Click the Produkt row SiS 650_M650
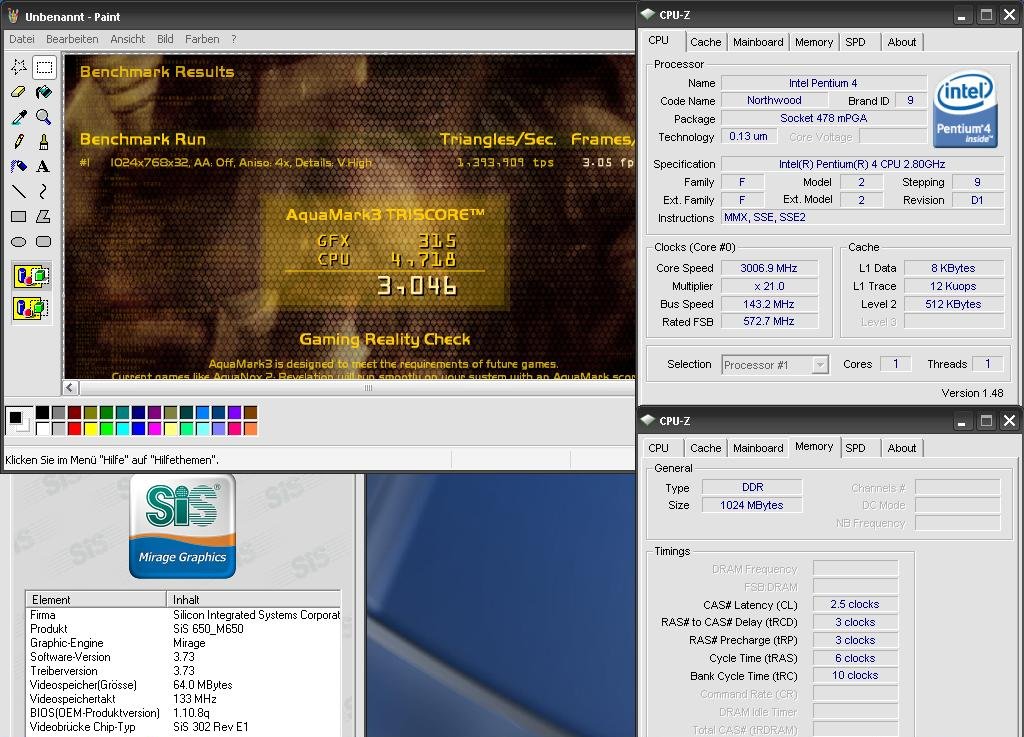This screenshot has width=1024, height=737. pos(183,629)
